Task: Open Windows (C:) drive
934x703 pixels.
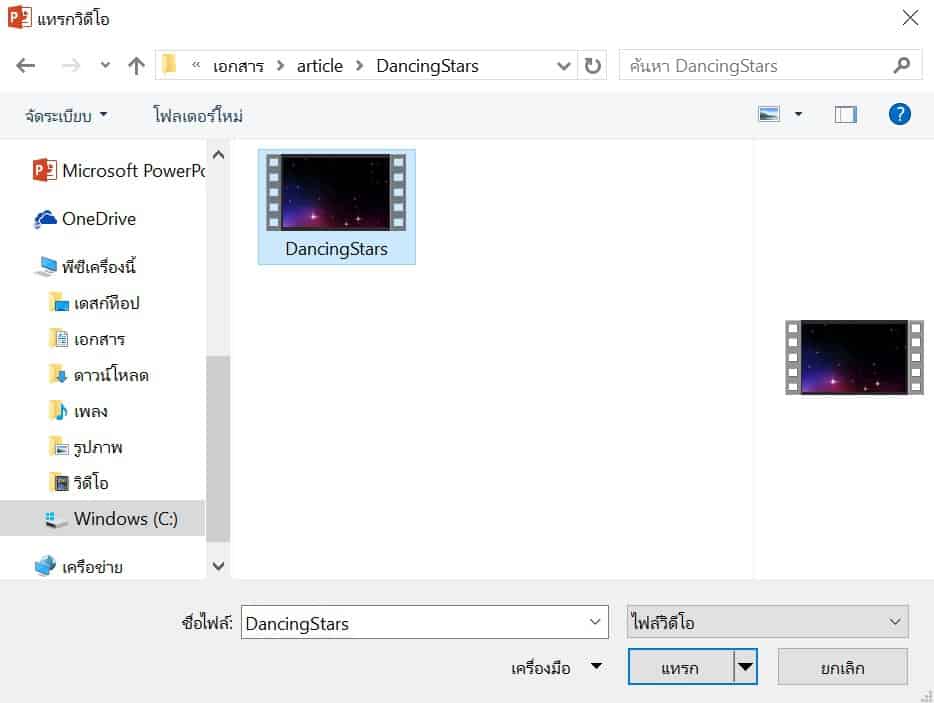Action: click(124, 519)
